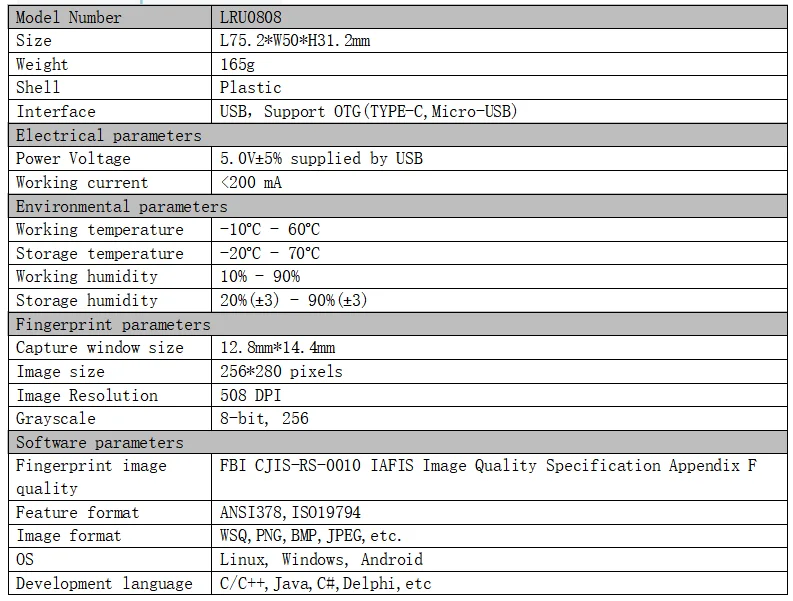Select the Feature format ANSI378 cell
Viewport: 793px width, 601px height.
[499, 512]
